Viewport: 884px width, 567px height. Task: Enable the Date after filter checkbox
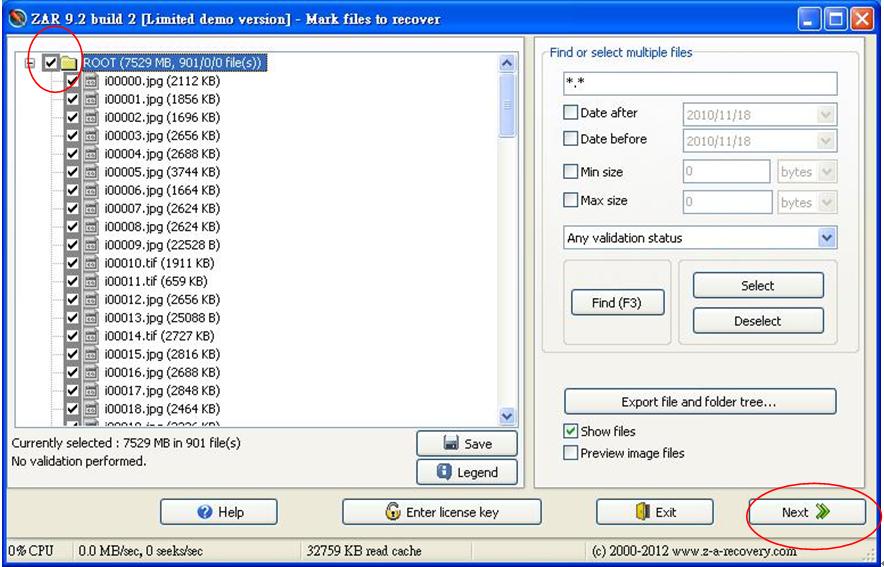click(571, 113)
